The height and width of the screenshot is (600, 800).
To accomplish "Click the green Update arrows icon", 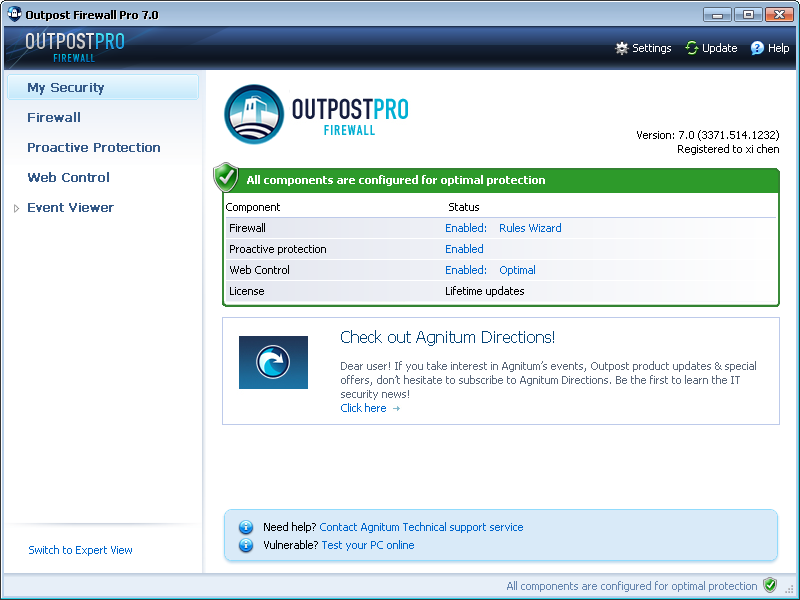I will [x=692, y=48].
